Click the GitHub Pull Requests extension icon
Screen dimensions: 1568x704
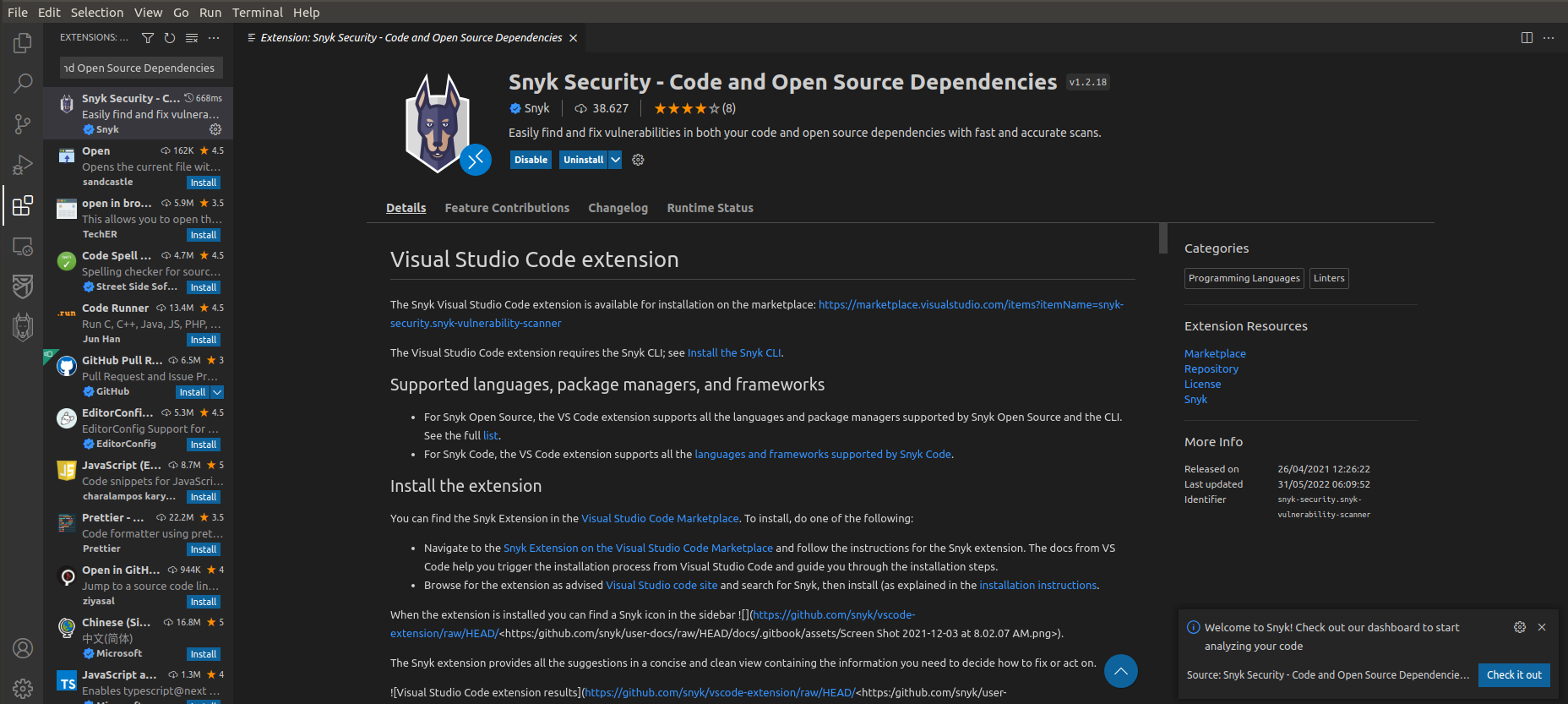click(67, 367)
